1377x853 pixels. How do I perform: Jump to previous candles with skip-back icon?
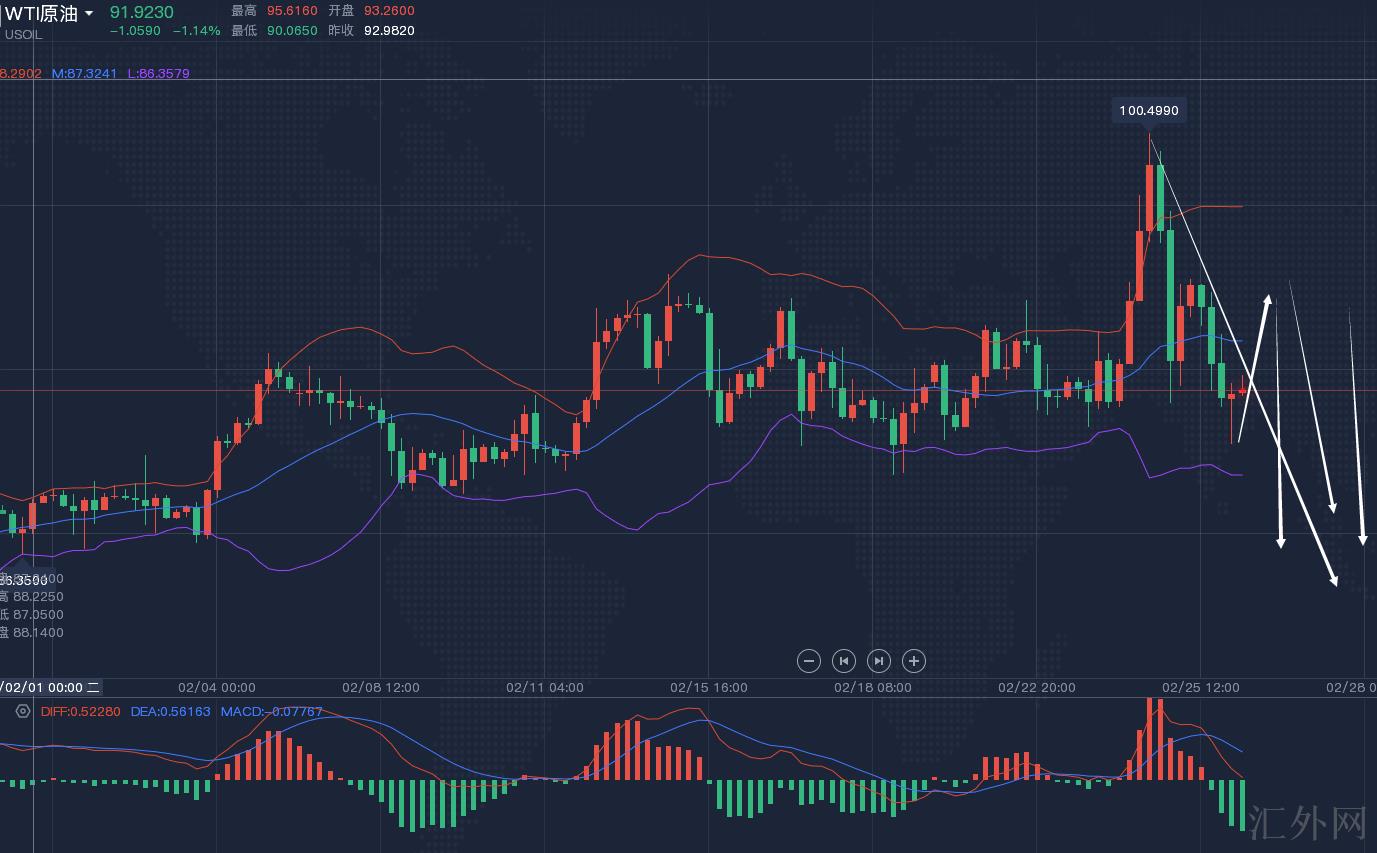[844, 661]
